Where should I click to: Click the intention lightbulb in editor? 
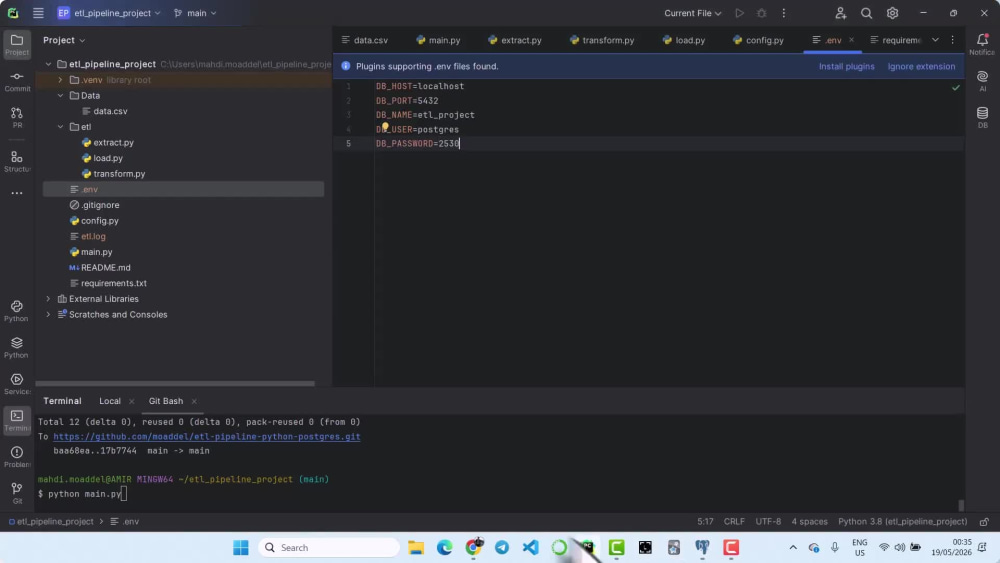click(x=385, y=127)
